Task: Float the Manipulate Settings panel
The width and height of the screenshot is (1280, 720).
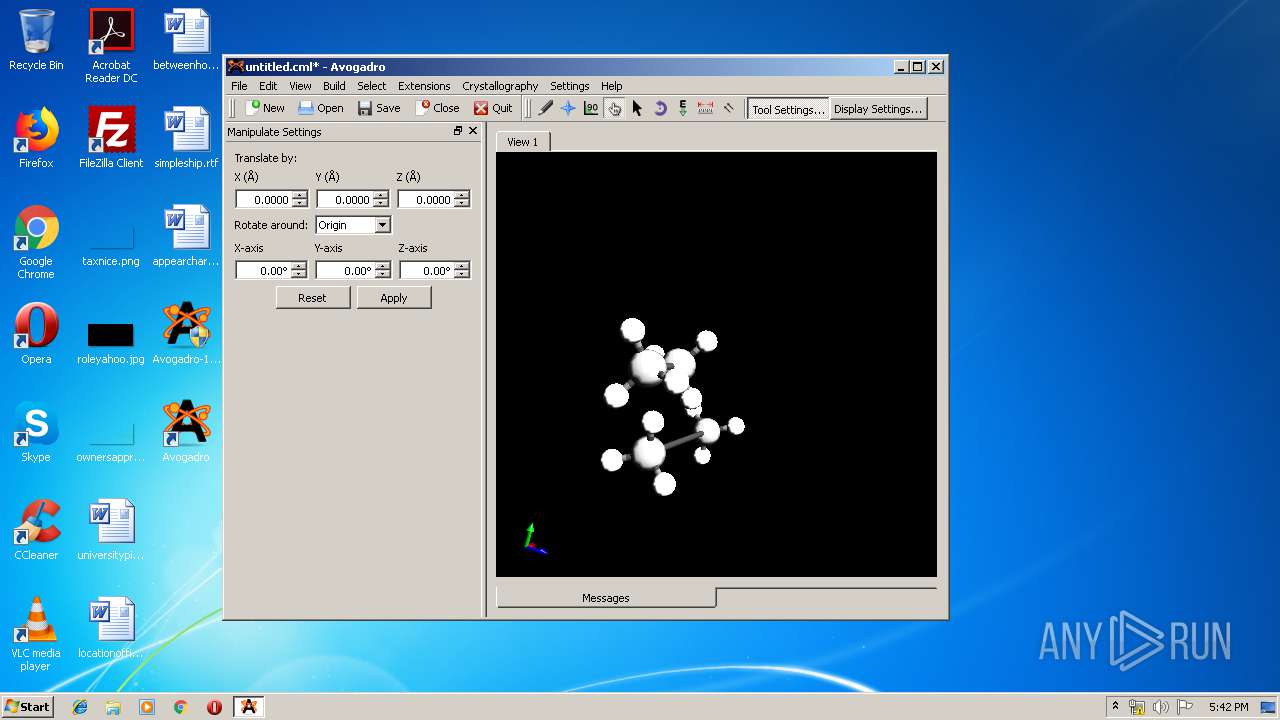Action: point(458,131)
